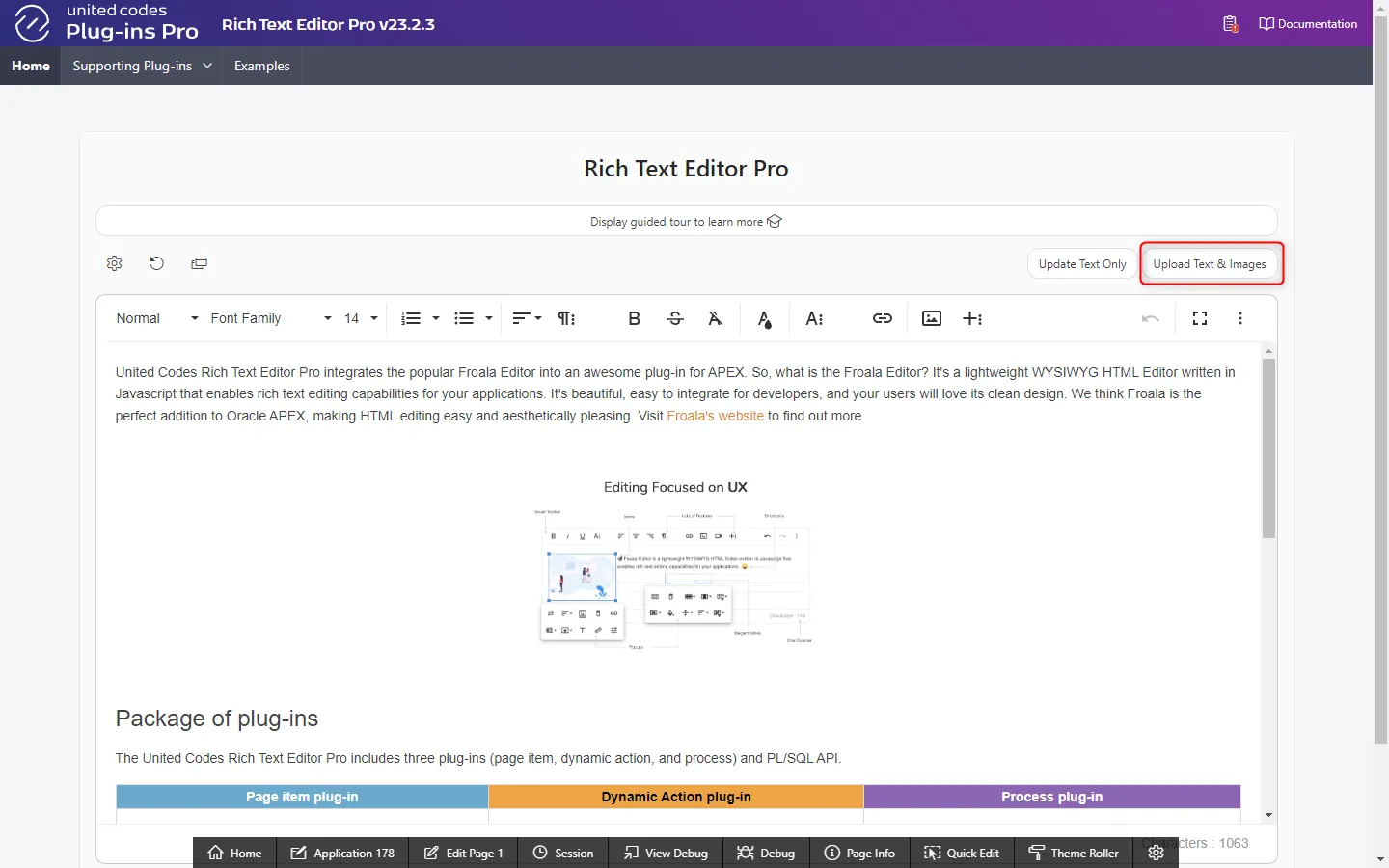Image resolution: width=1389 pixels, height=868 pixels.
Task: Toggle strikethrough text formatting
Action: coord(675,318)
